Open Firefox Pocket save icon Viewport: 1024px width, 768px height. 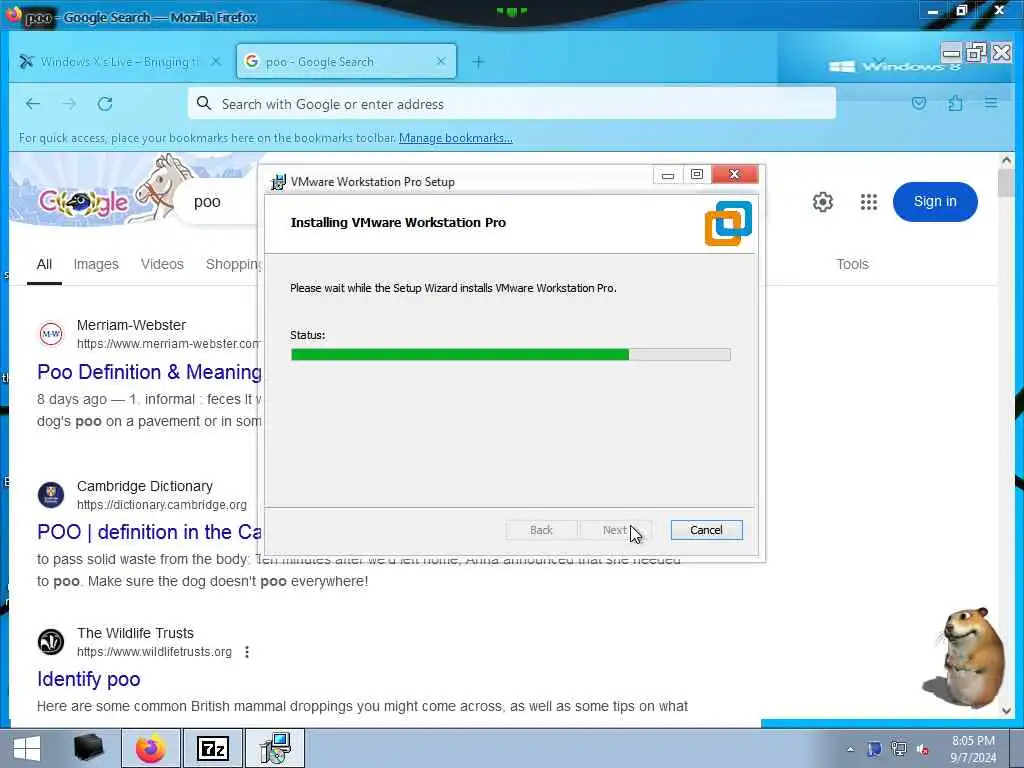coord(919,103)
